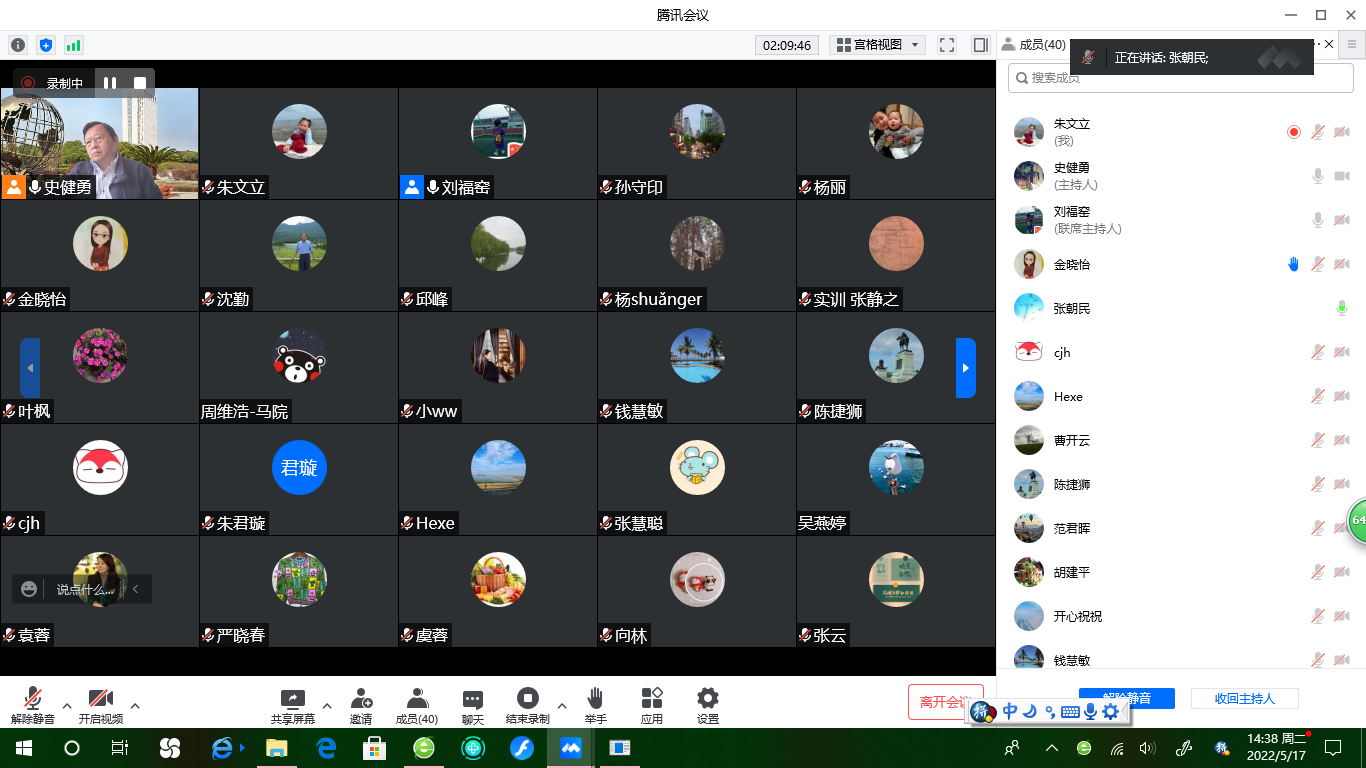Click the blue security shield icon
This screenshot has height=768, width=1366.
tap(45, 45)
